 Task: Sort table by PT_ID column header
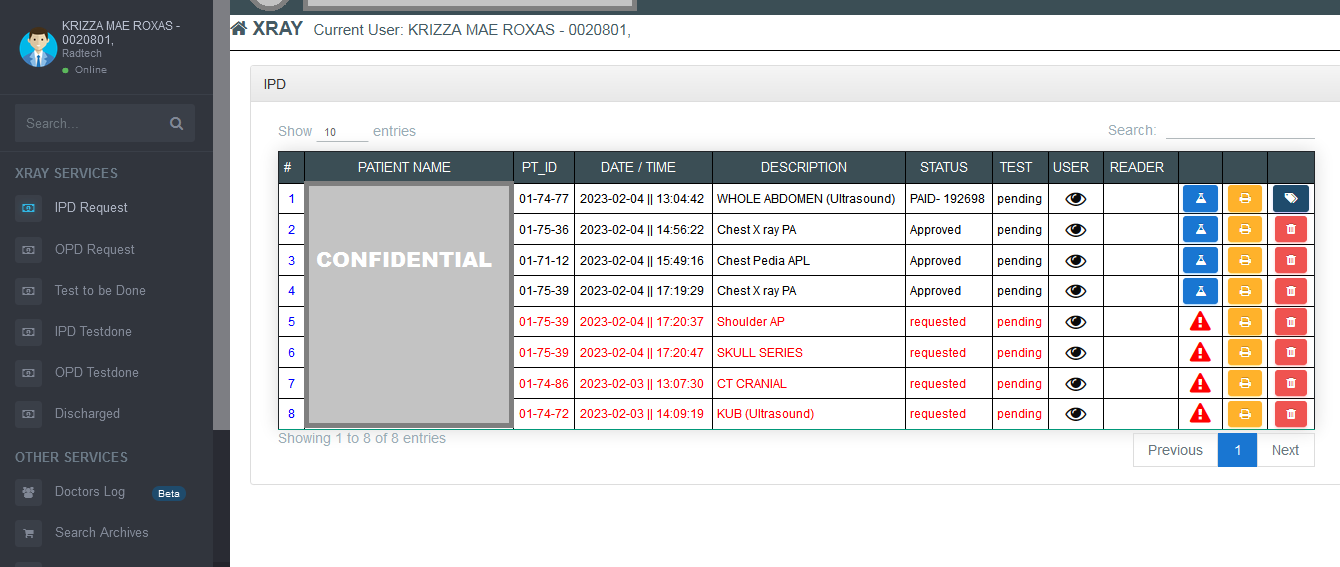click(x=544, y=167)
